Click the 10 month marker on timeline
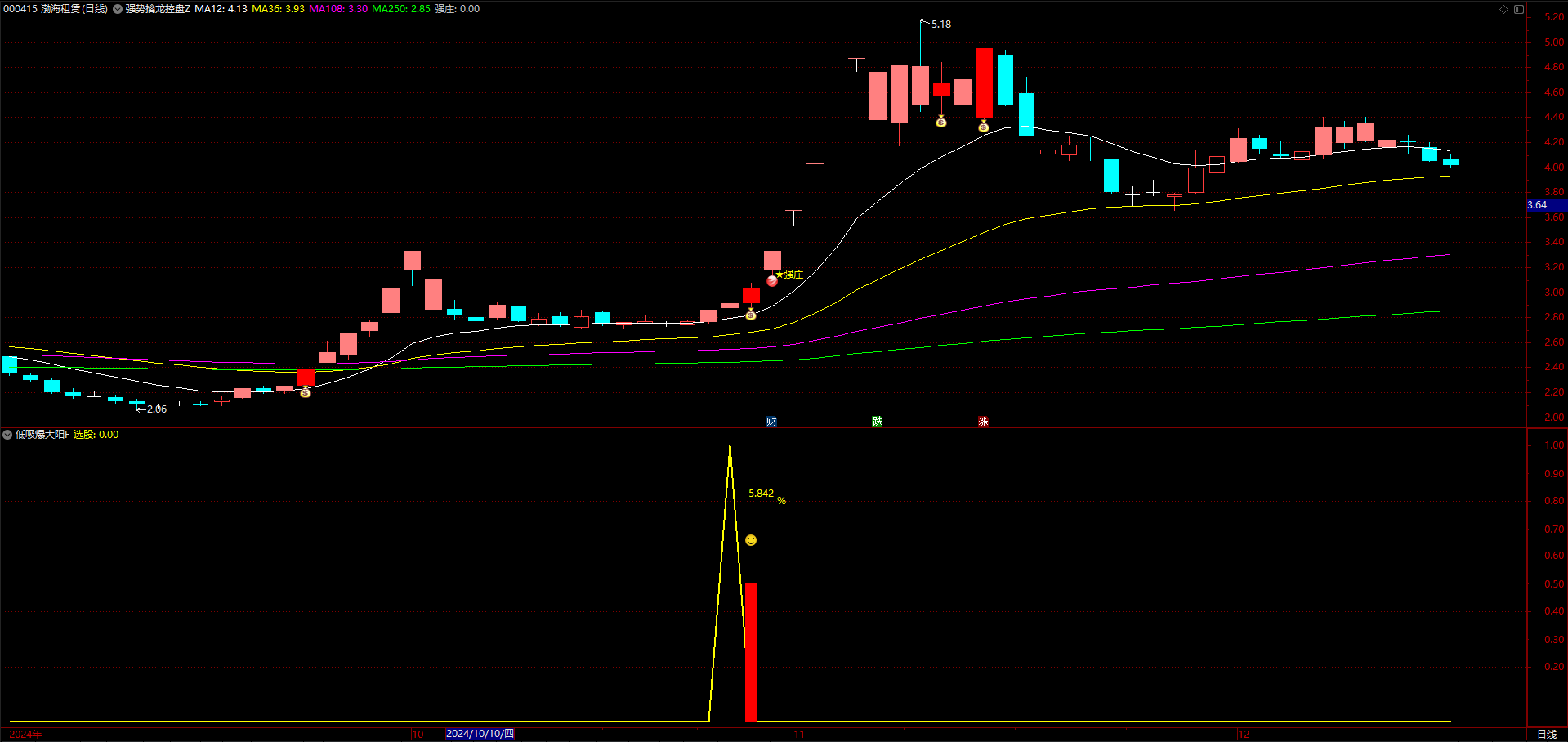Image resolution: width=1568 pixels, height=742 pixels. pos(418,735)
